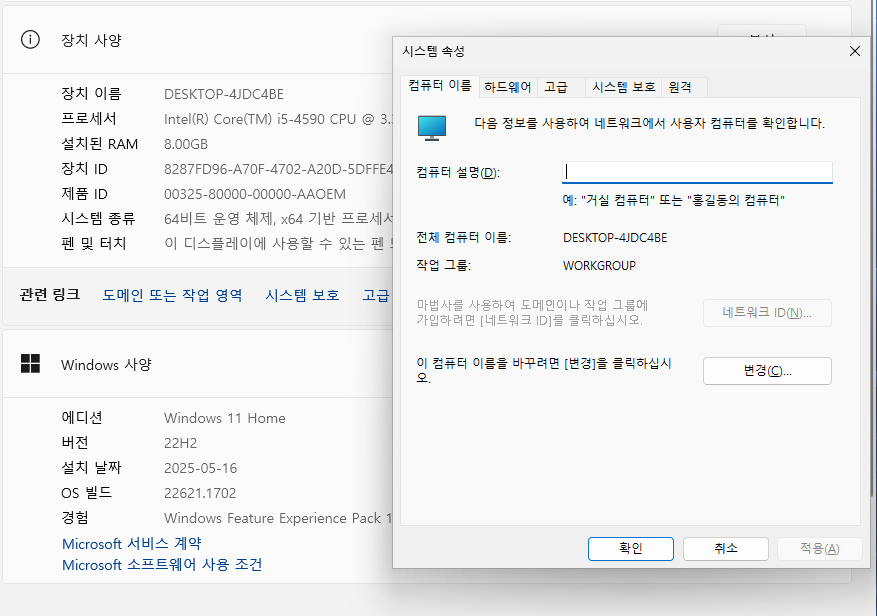Open Microsoft 소프트웨어 사용 조건 link
Screen dimensions: 877x616
point(162,565)
